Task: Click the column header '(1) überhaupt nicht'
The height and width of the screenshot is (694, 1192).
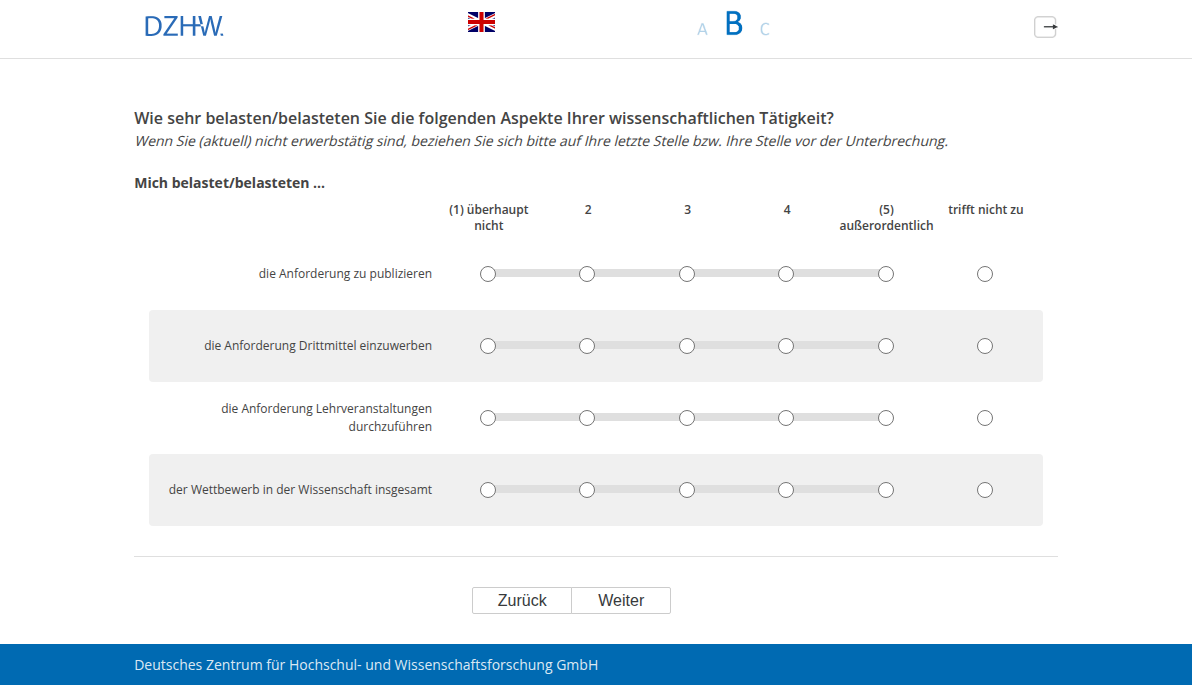Action: [x=489, y=217]
